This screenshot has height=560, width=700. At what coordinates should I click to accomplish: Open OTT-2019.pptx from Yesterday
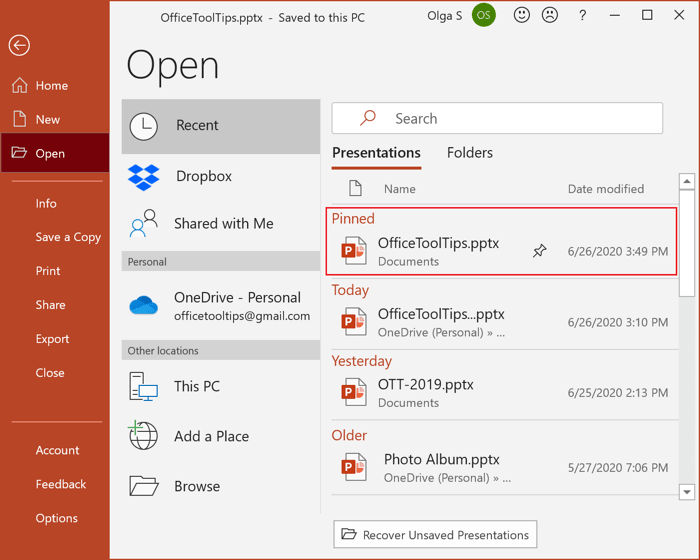click(504, 393)
